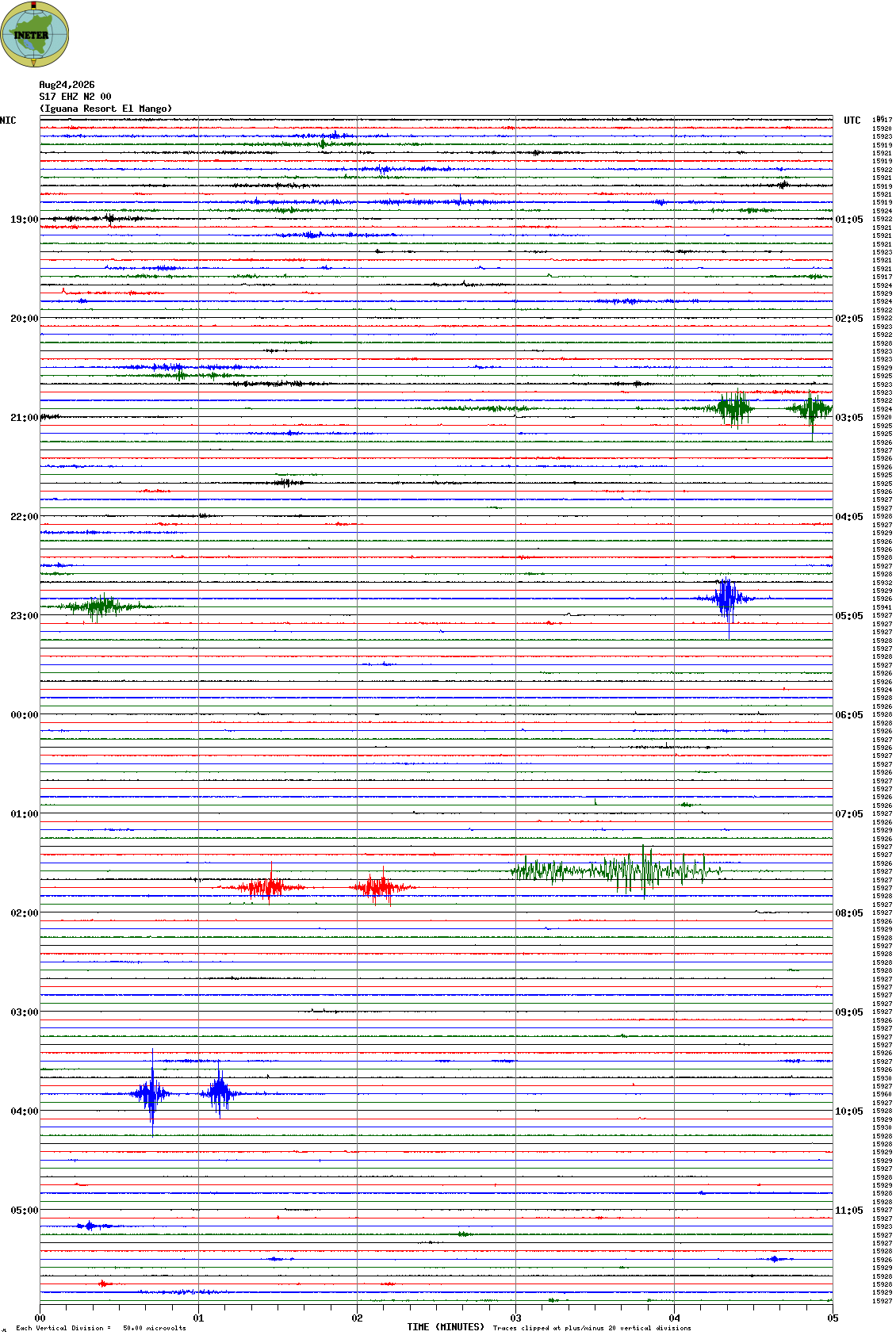Click the 03 minute axis tick label
This screenshot has width=896, height=1339.
click(516, 1318)
